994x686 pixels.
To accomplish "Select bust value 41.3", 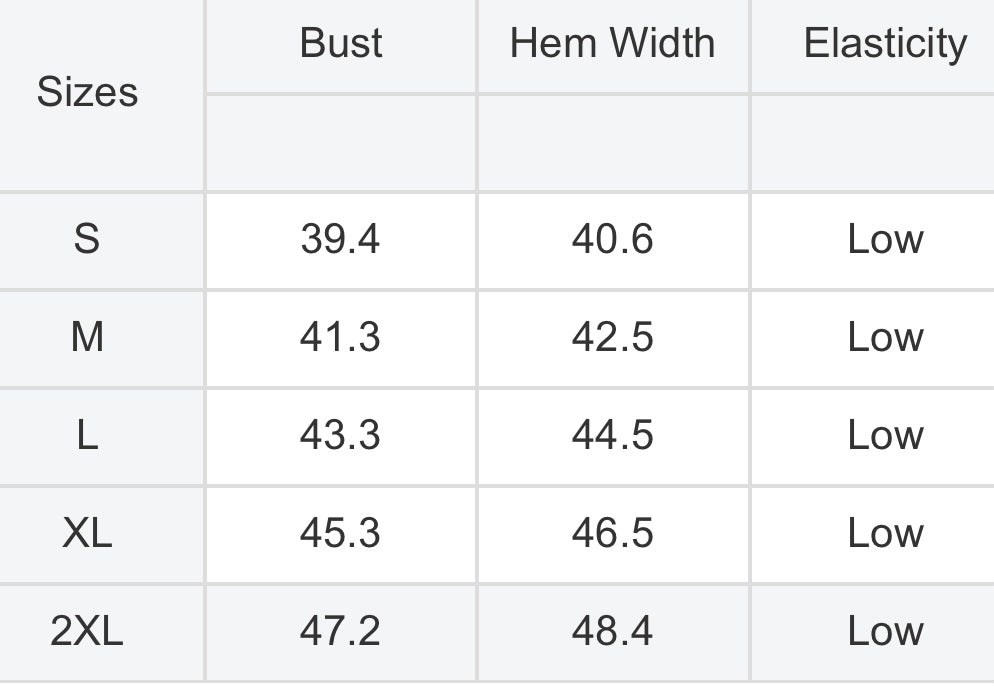I will [340, 337].
